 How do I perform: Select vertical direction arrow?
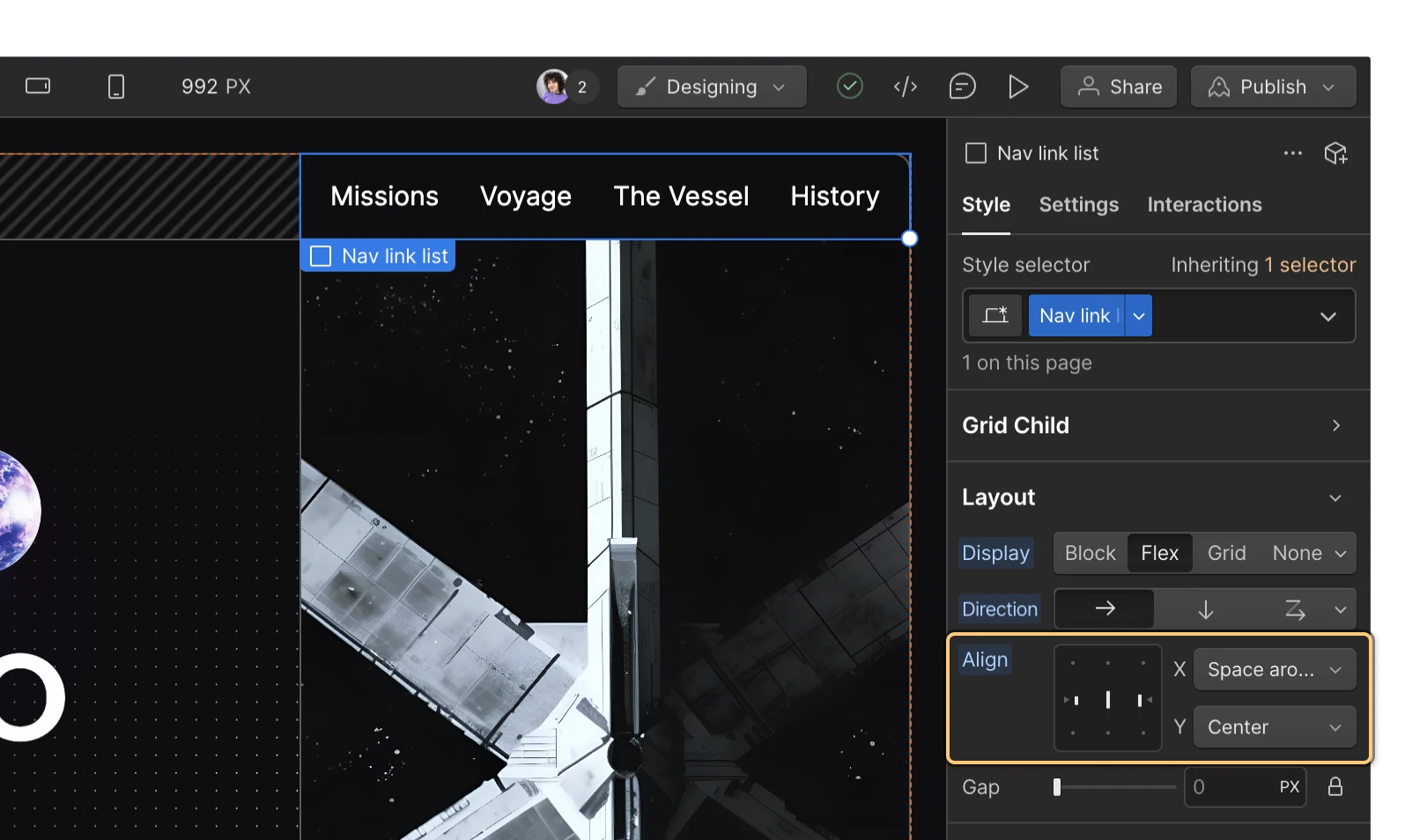[x=1205, y=609]
